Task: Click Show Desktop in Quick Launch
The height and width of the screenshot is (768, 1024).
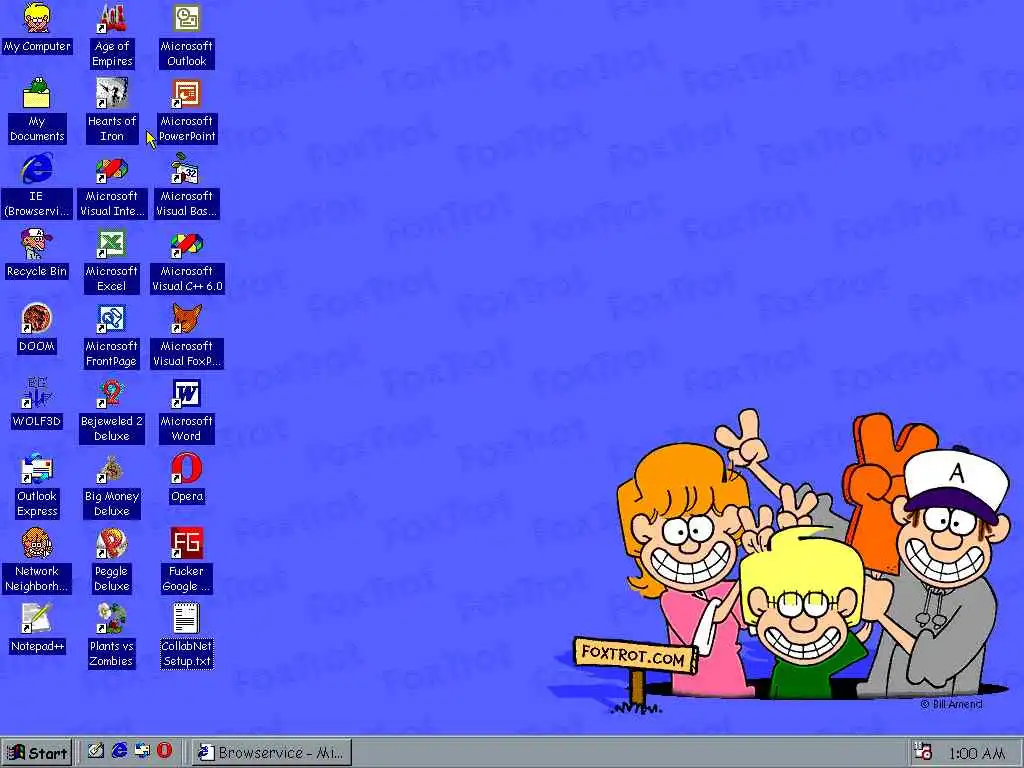Action: tap(96, 751)
